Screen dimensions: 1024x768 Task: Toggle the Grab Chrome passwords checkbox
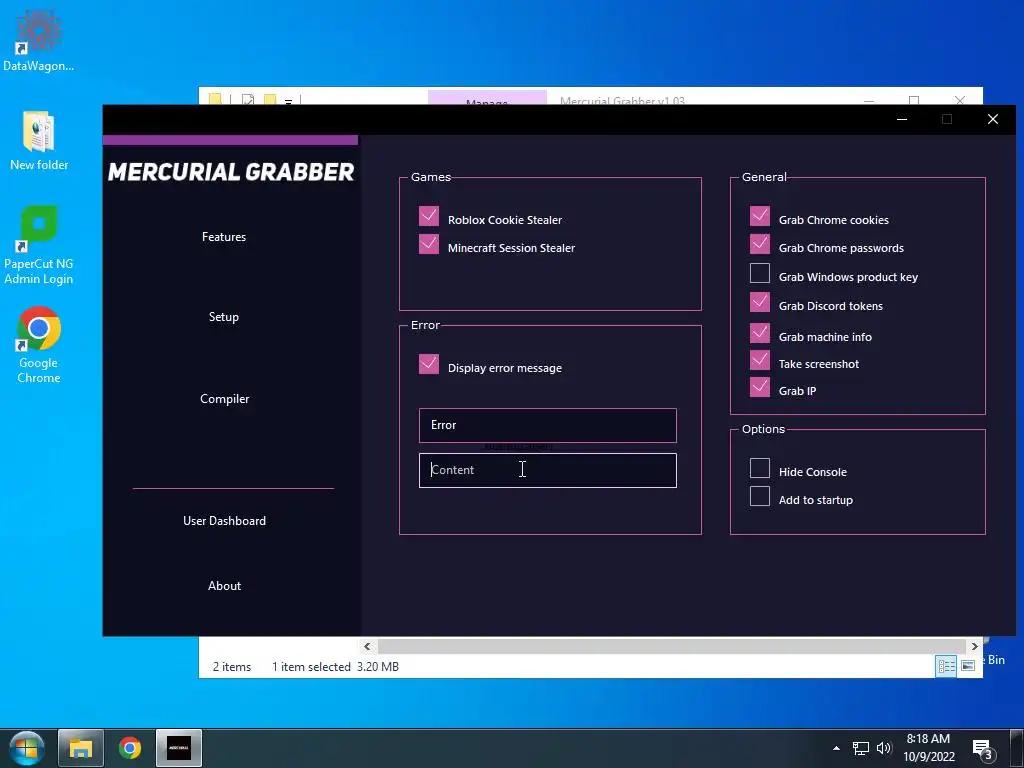(x=760, y=244)
